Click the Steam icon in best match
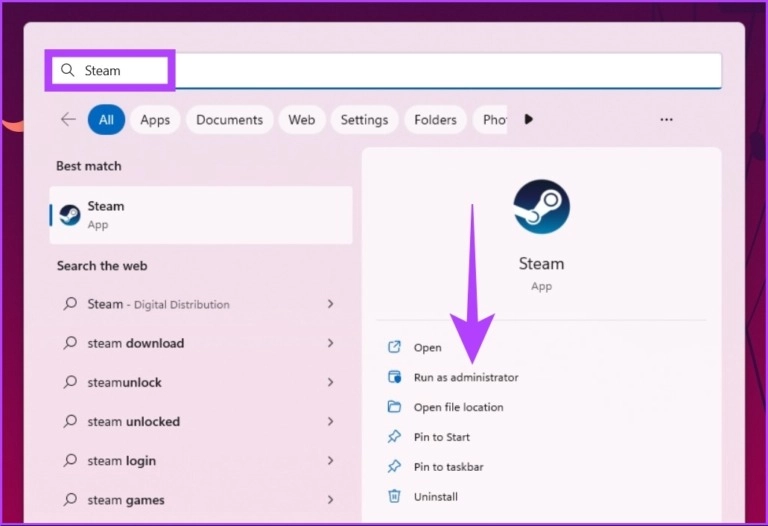Image resolution: width=768 pixels, height=526 pixels. [x=70, y=215]
